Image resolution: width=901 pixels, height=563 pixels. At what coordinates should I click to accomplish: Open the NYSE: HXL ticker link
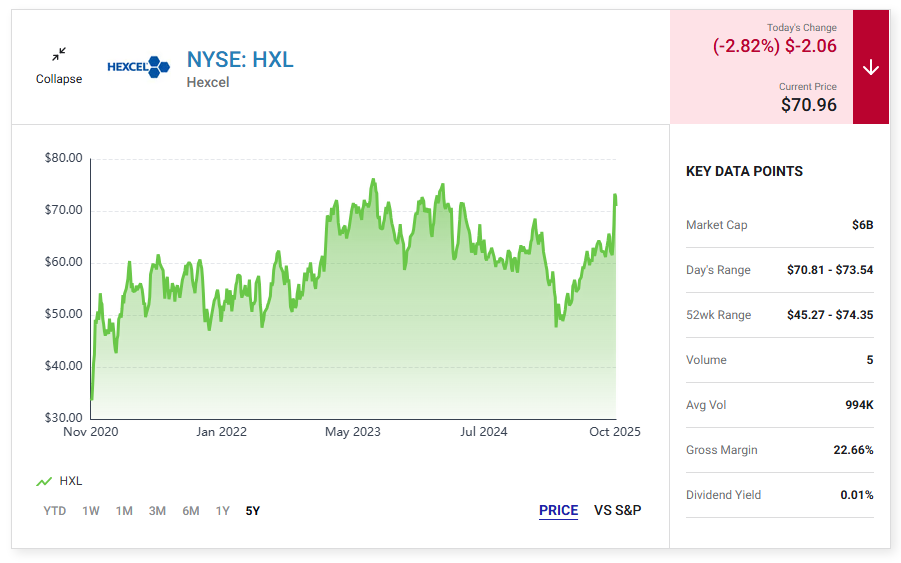point(240,60)
